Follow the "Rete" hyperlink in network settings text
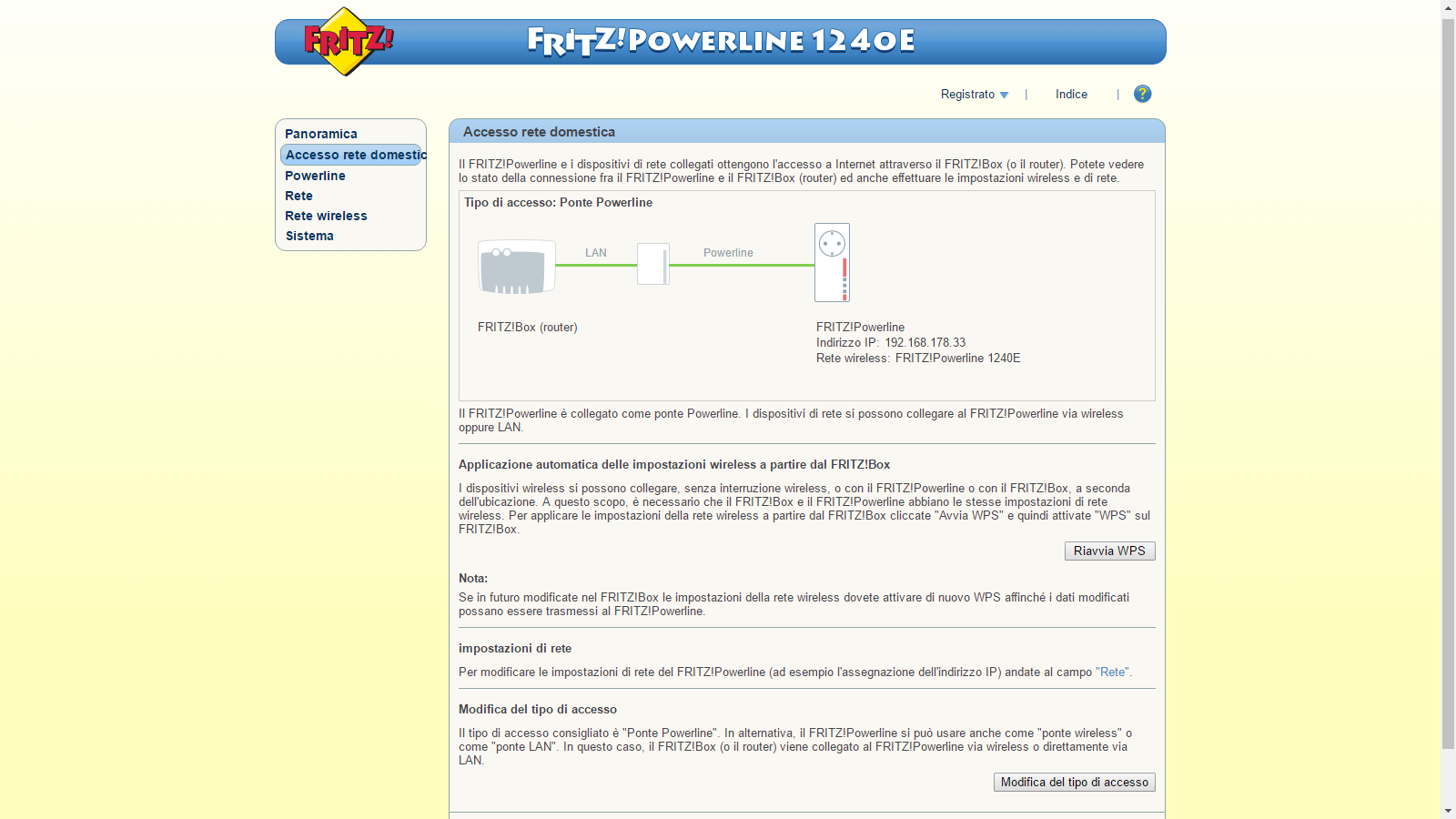1456x819 pixels. pyautogui.click(x=1112, y=672)
